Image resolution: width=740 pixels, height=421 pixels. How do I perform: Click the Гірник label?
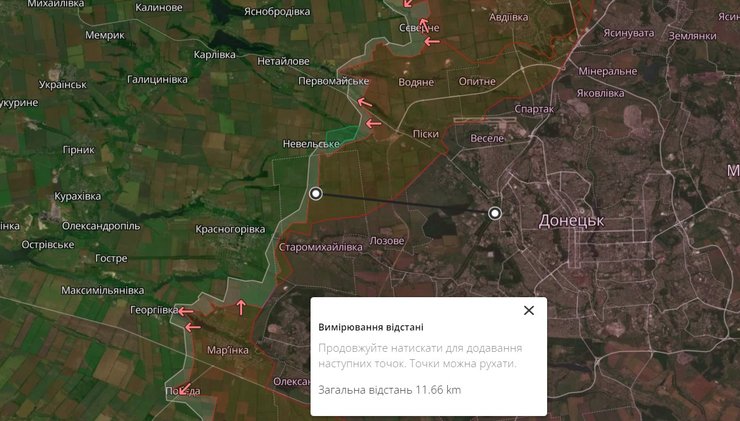(79, 150)
